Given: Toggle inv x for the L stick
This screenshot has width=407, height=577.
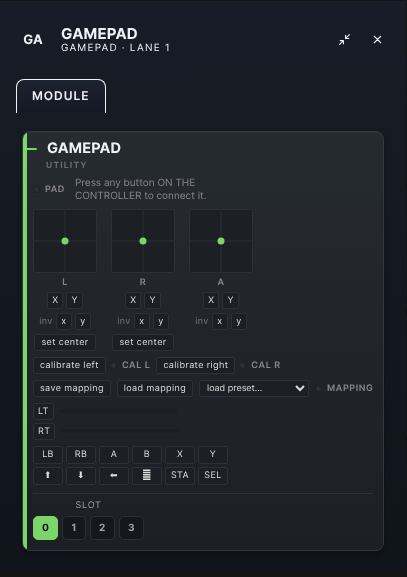Looking at the screenshot, I should 64,321.
